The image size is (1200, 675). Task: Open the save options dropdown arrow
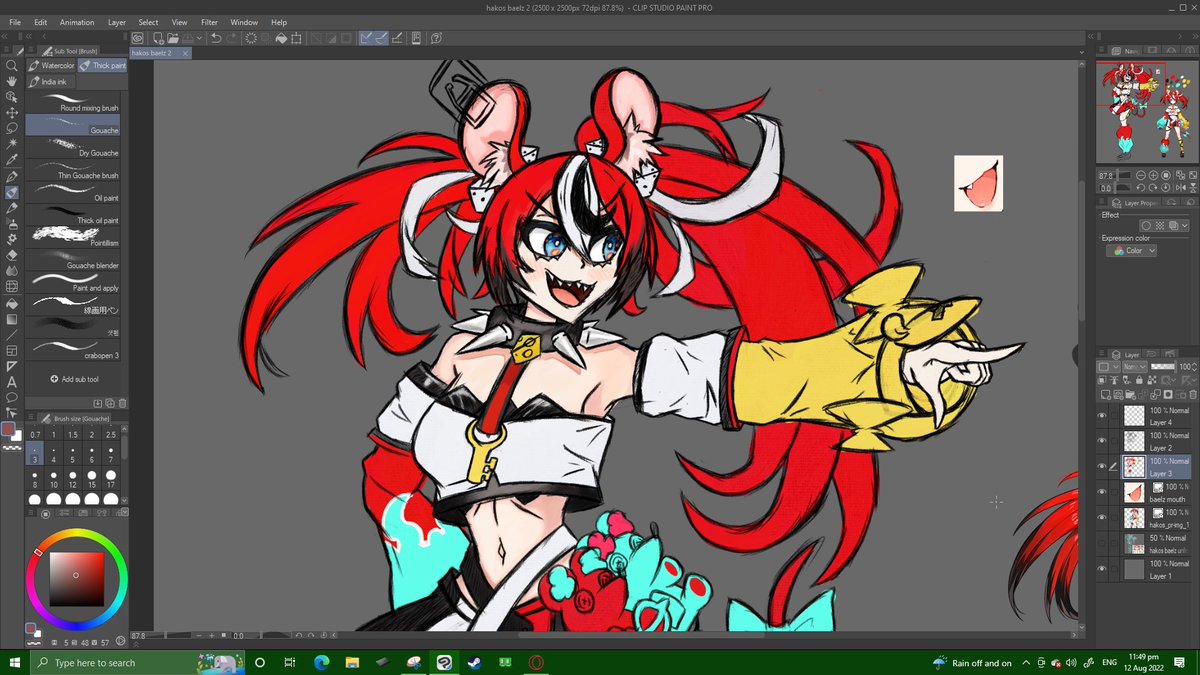coord(199,38)
